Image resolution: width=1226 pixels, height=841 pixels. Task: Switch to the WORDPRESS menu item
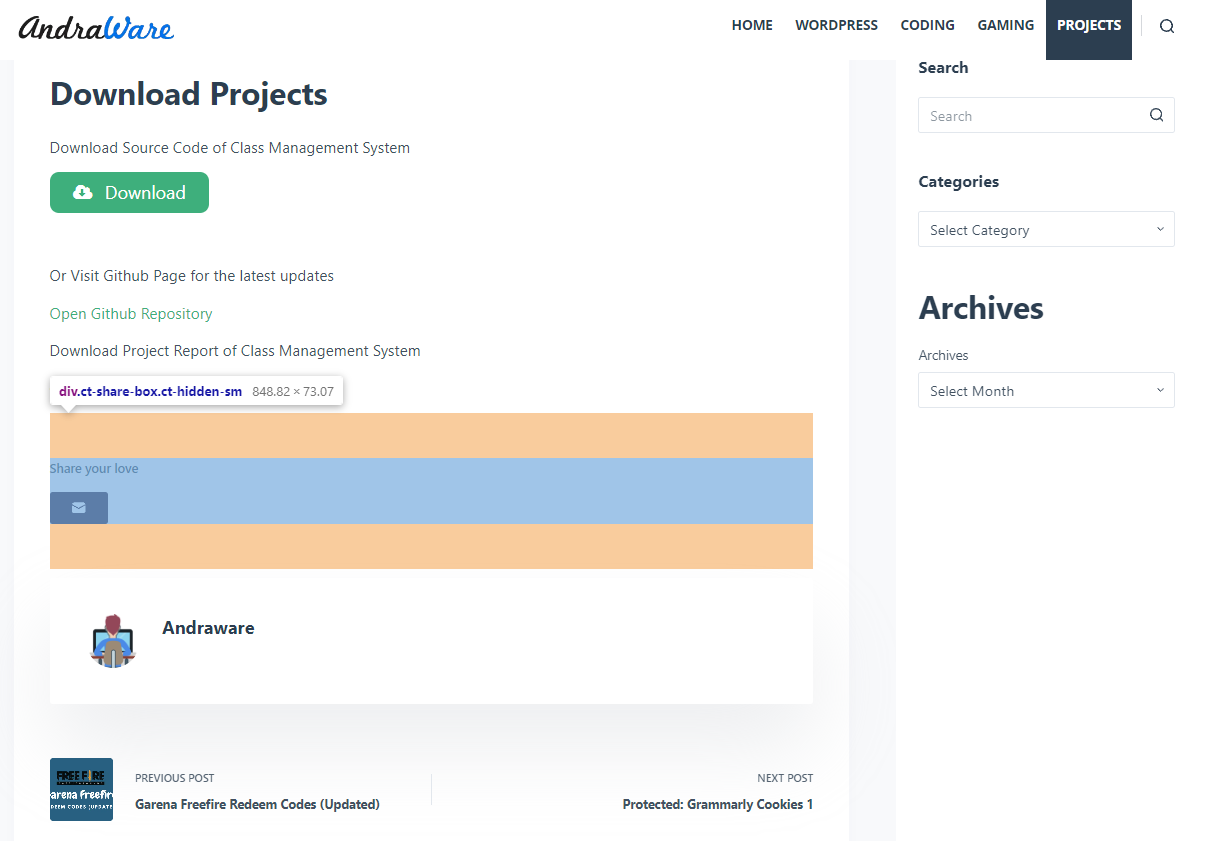pos(836,25)
